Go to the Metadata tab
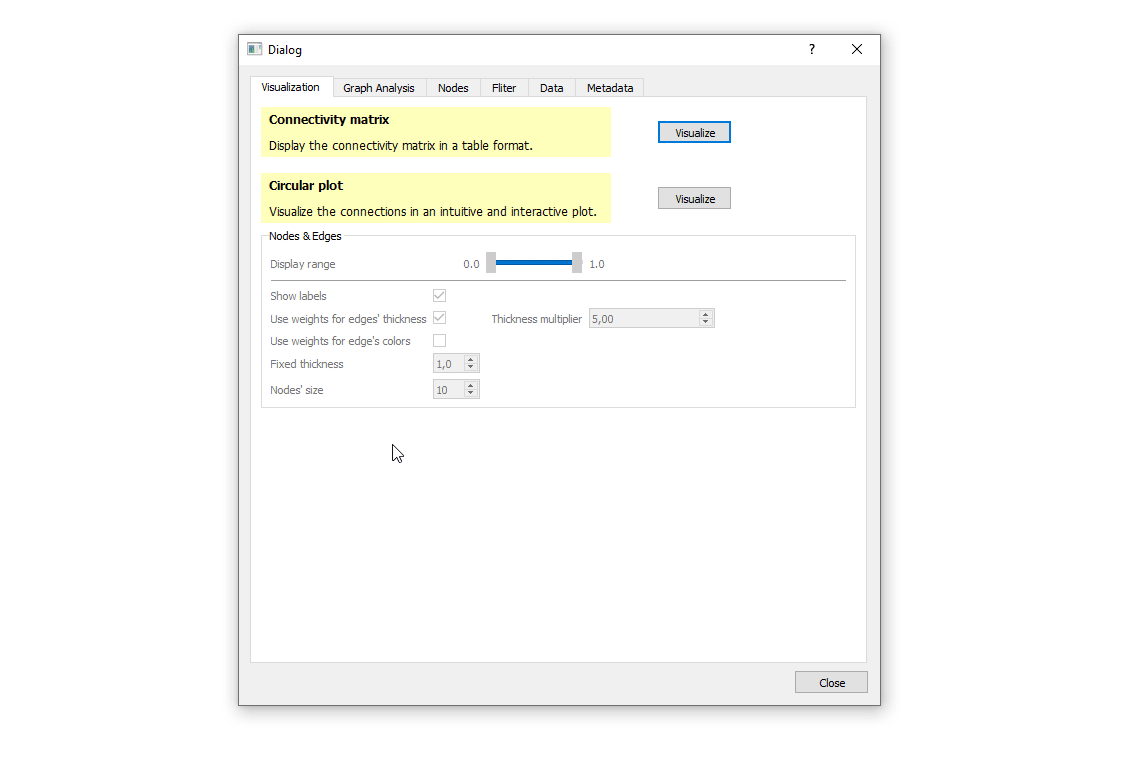Viewport: 1129px width, 757px height. tap(609, 88)
